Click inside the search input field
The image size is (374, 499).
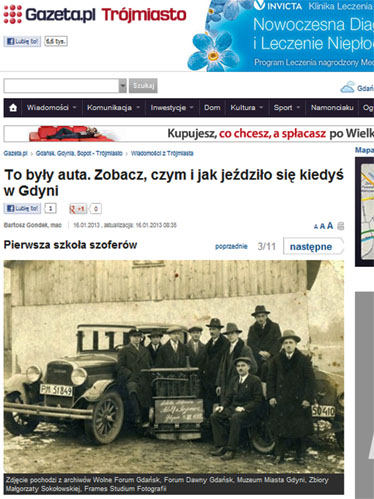61,86
